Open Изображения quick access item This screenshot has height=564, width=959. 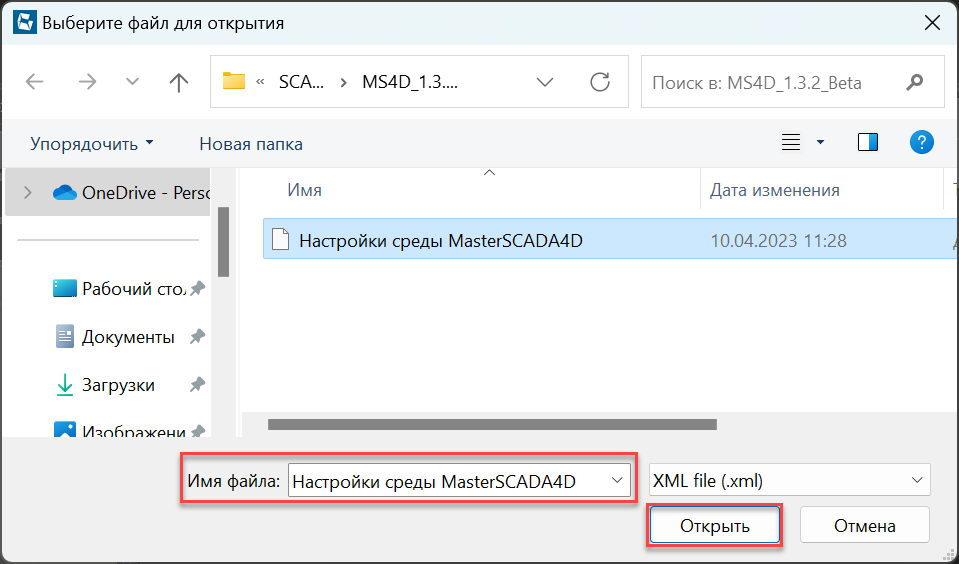pos(119,432)
